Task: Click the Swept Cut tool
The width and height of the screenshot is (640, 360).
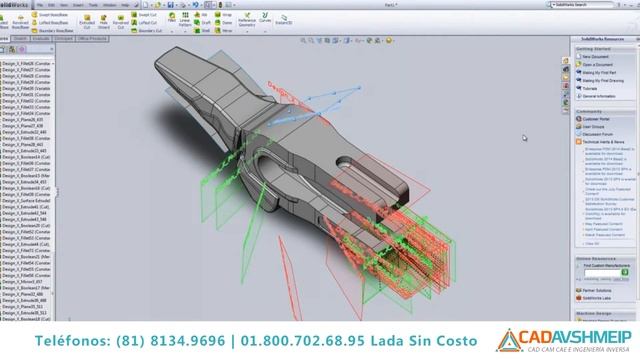Action: pyautogui.click(x=144, y=15)
